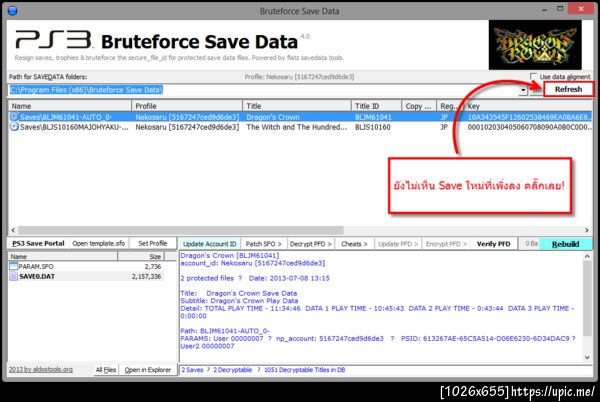Click Open in Explorer button
600x402 pixels.
coord(148,370)
